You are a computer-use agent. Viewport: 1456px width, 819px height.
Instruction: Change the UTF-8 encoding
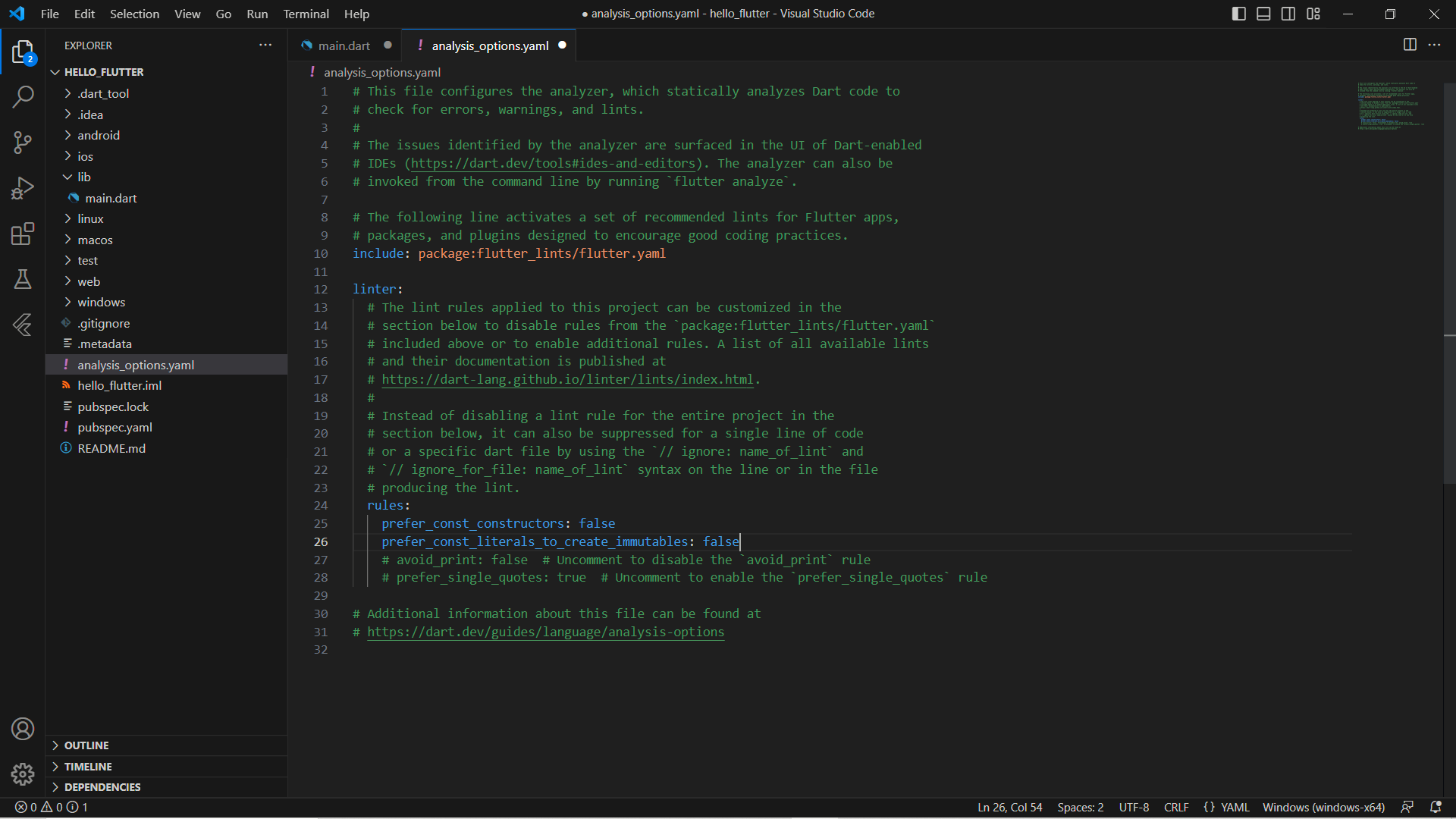pos(1134,807)
